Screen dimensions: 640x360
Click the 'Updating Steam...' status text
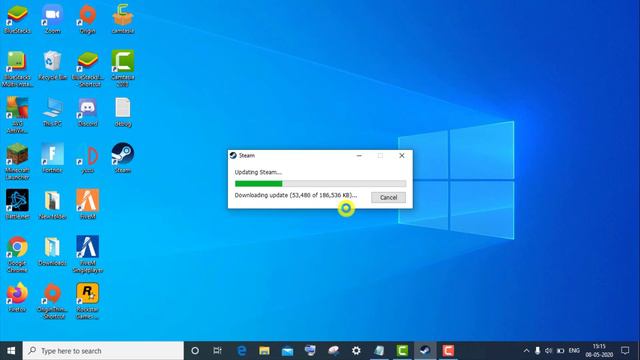(258, 172)
